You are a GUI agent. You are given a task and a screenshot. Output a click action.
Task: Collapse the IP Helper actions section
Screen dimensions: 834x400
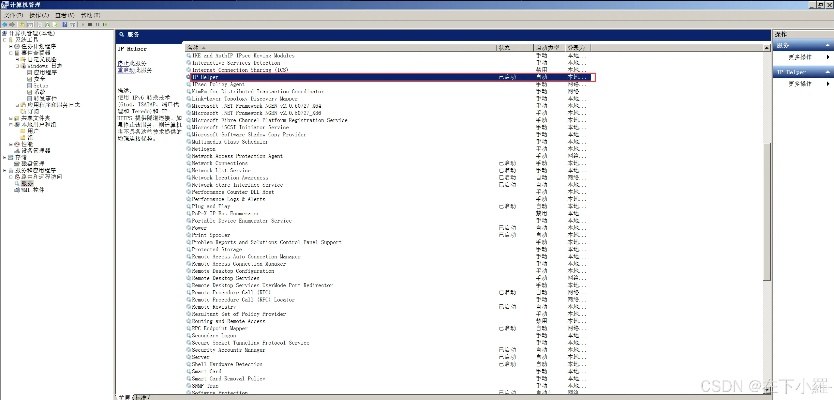[829, 72]
